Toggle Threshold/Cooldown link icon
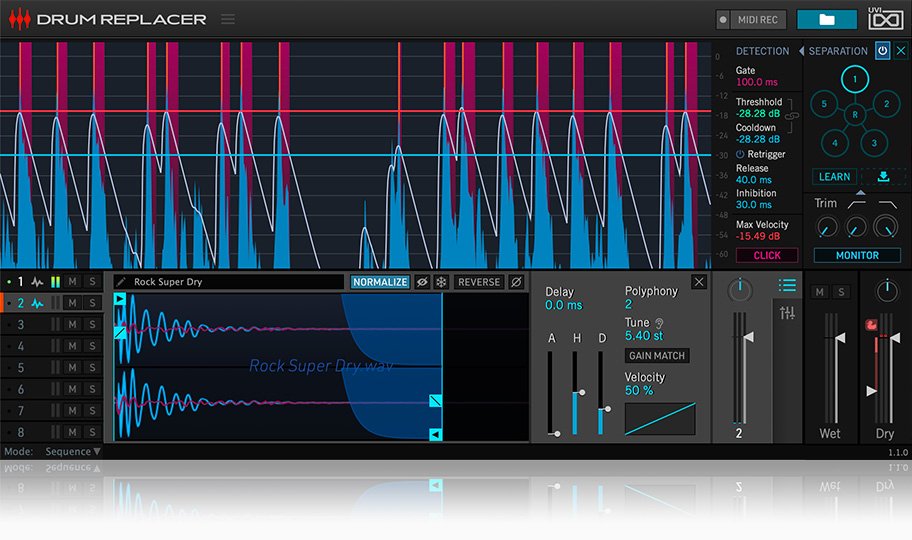This screenshot has height=540, width=912. [791, 116]
